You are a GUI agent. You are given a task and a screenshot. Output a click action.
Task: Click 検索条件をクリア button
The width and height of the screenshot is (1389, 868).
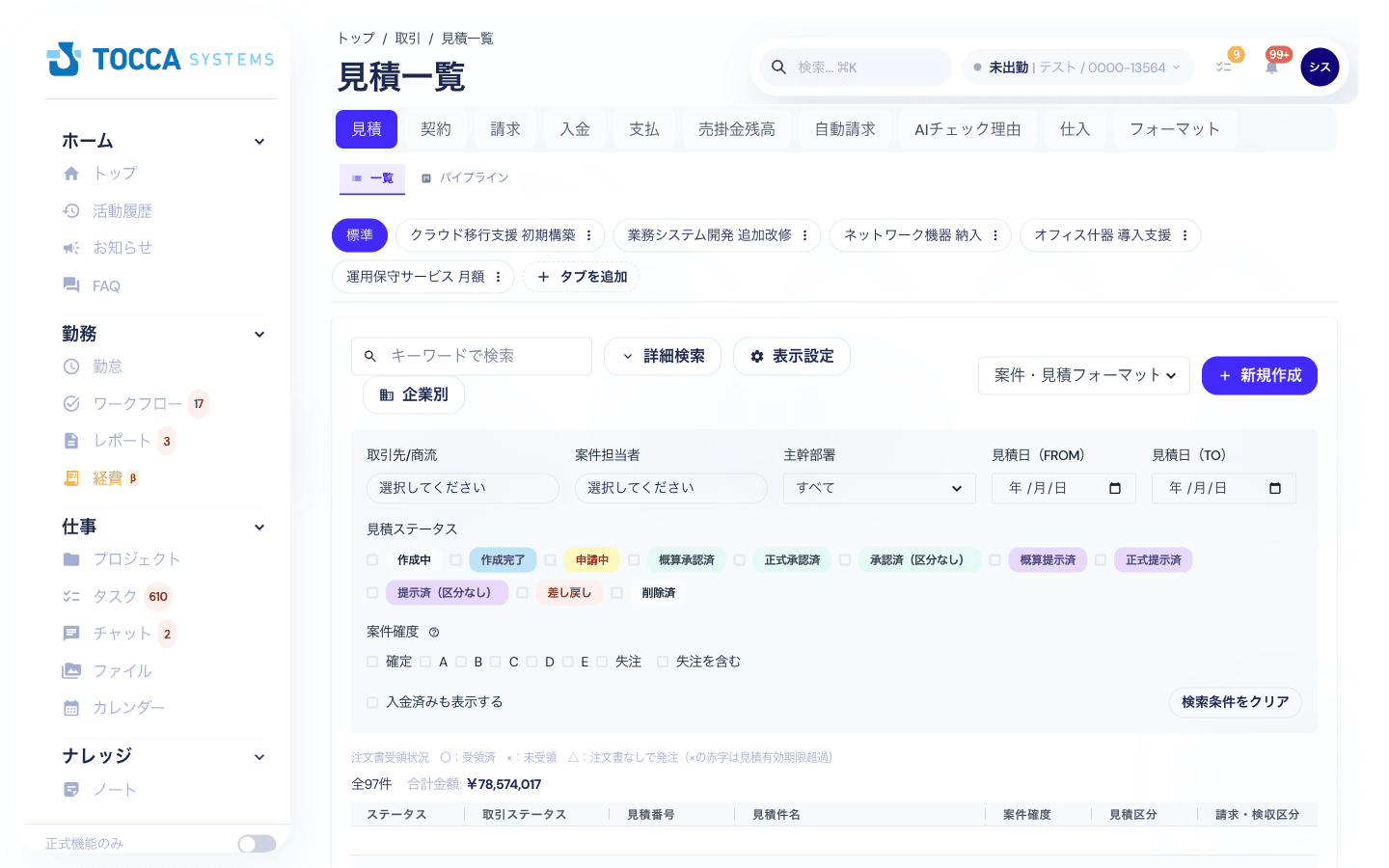tap(1236, 702)
